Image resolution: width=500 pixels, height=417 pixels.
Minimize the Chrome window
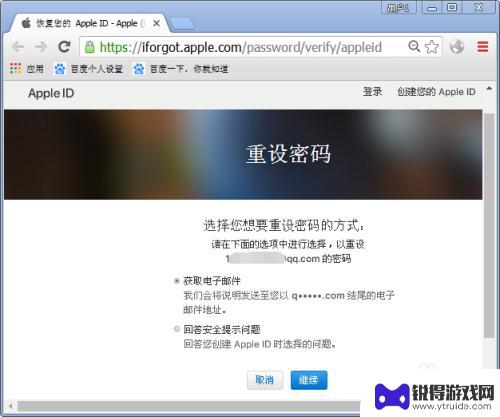(x=432, y=8)
